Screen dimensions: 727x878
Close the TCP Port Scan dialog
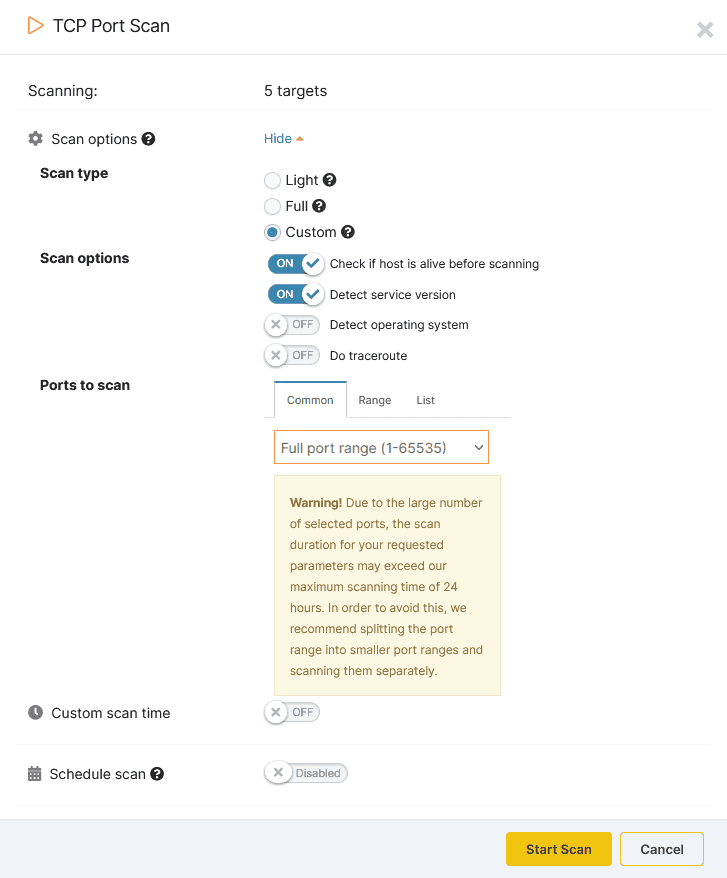point(704,29)
